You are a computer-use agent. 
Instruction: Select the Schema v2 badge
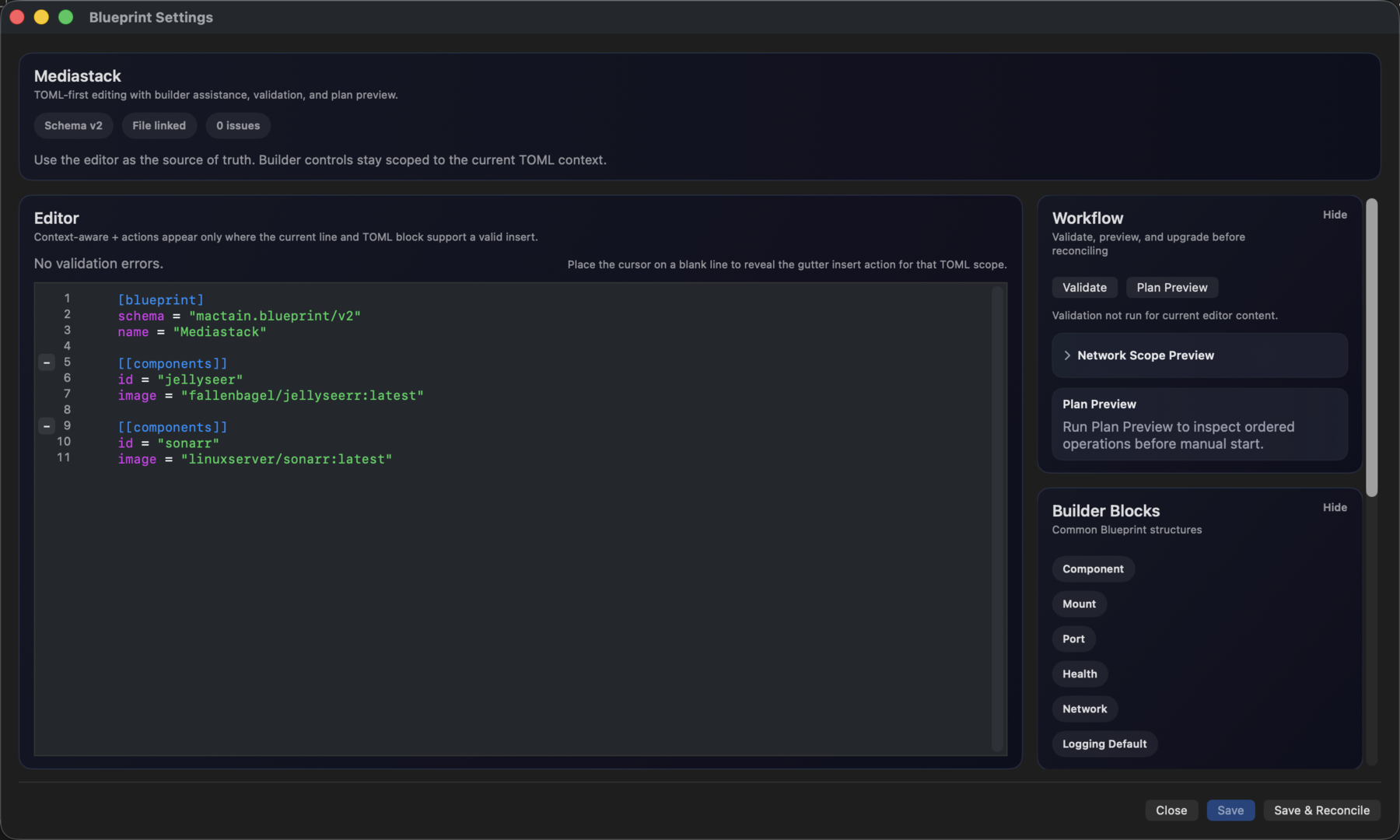click(73, 126)
